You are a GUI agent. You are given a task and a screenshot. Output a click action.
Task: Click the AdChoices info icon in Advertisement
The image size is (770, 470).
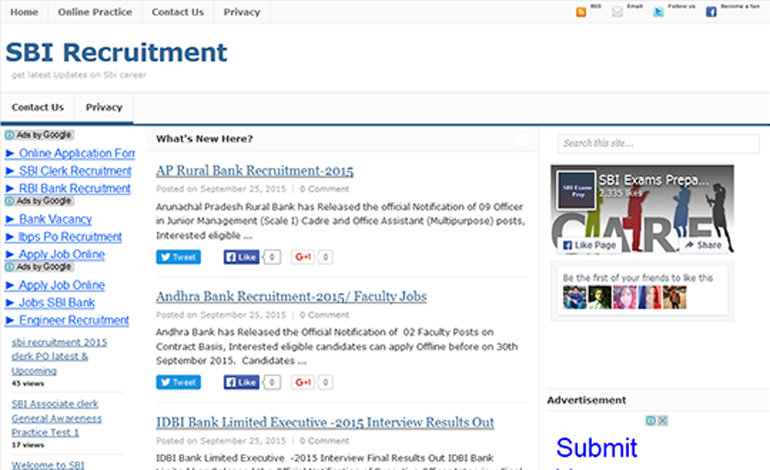[650, 420]
